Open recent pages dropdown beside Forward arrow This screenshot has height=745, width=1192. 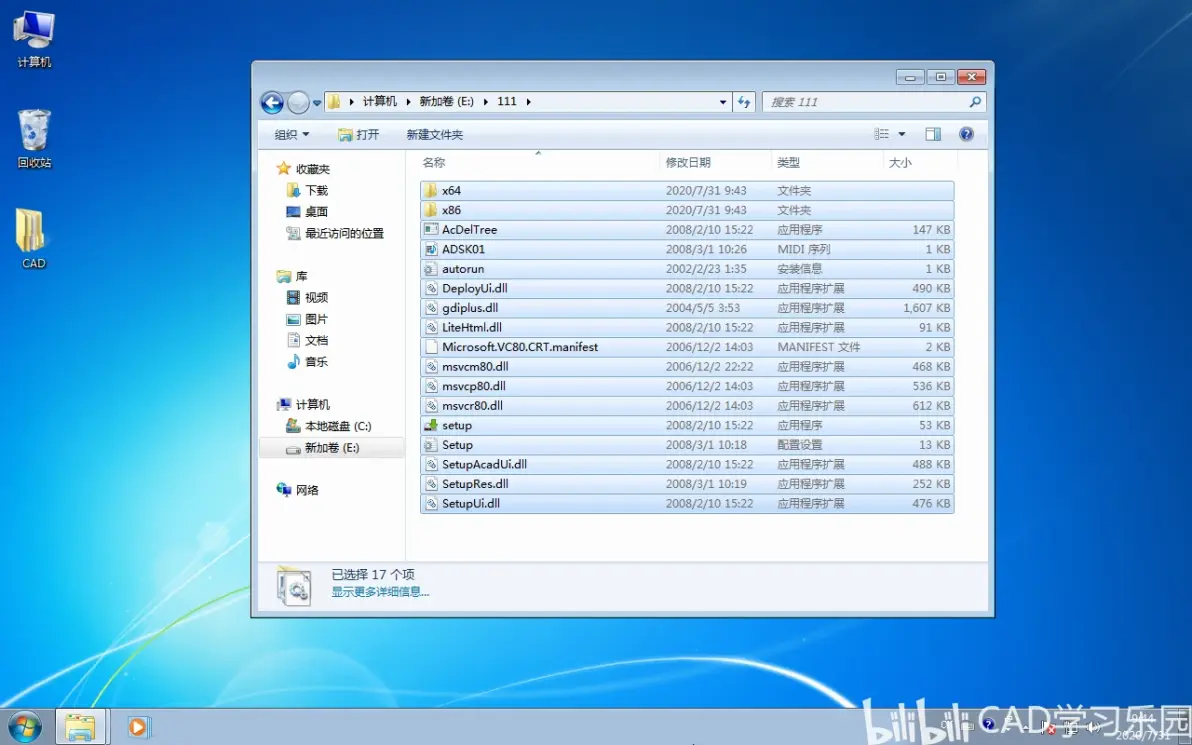(317, 103)
